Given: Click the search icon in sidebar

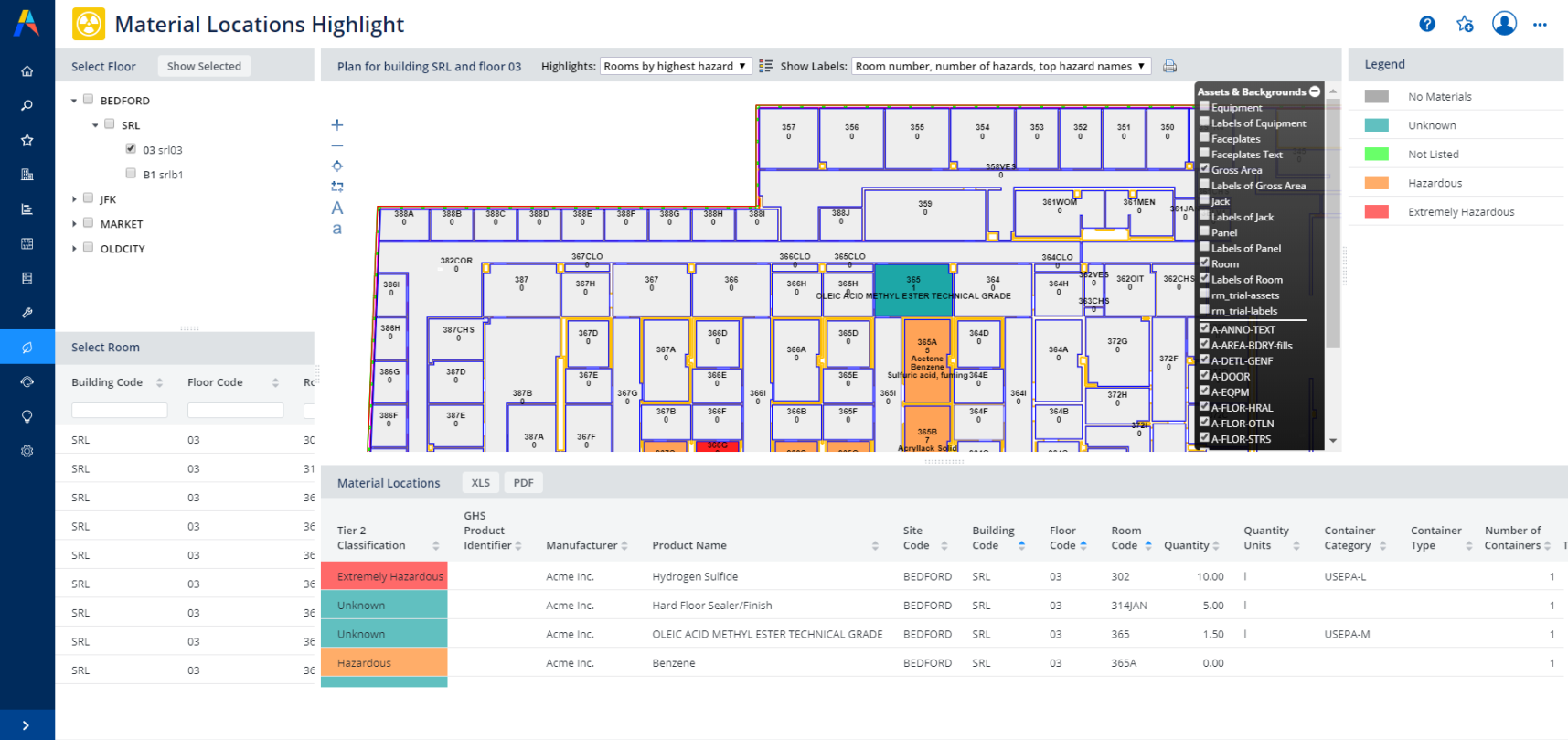Looking at the screenshot, I should (x=27, y=106).
